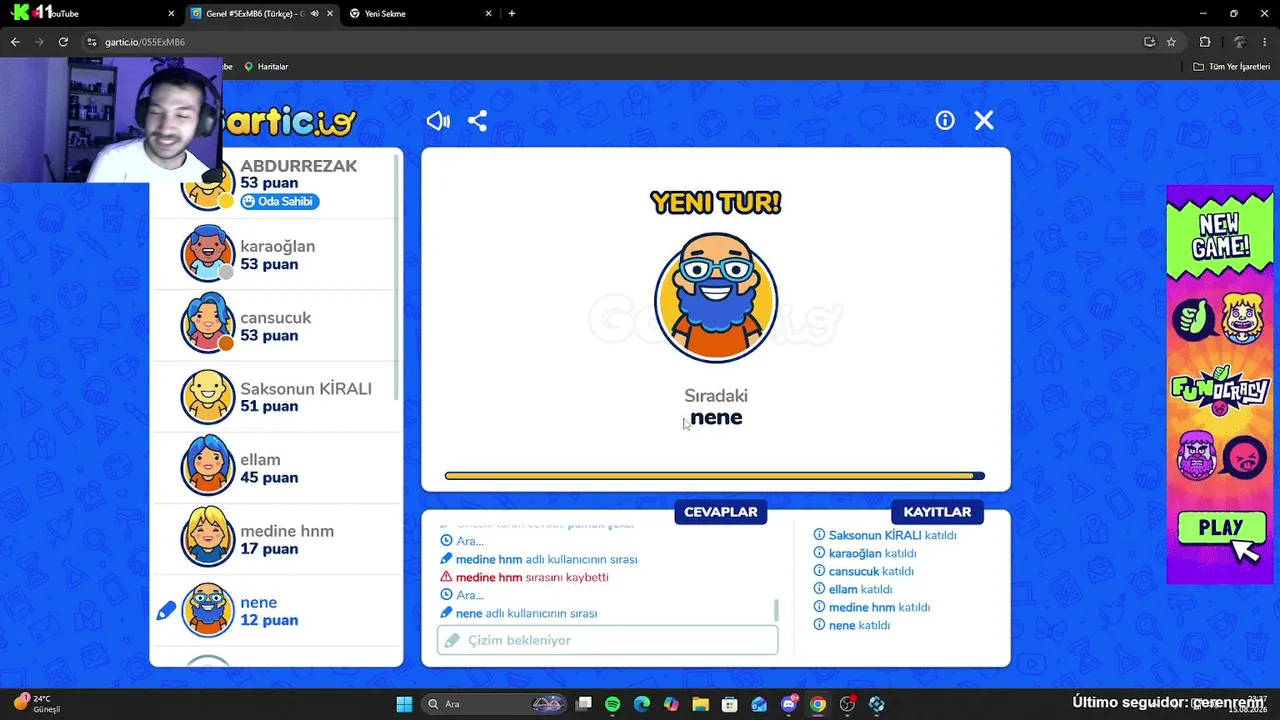Screen dimensions: 1280x720
Task: Click ABDURREZAK player name
Action: [x=298, y=166]
